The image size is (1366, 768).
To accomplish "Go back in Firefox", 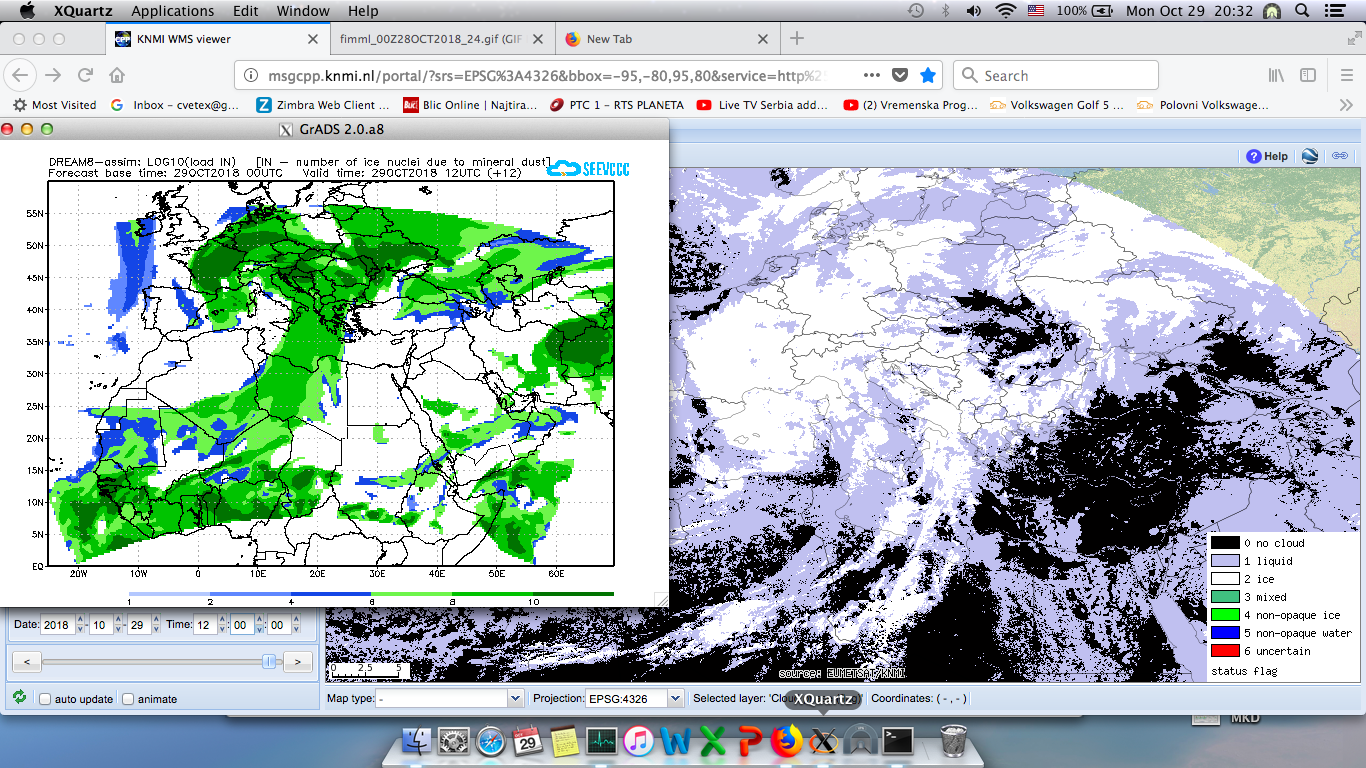I will click(x=21, y=75).
